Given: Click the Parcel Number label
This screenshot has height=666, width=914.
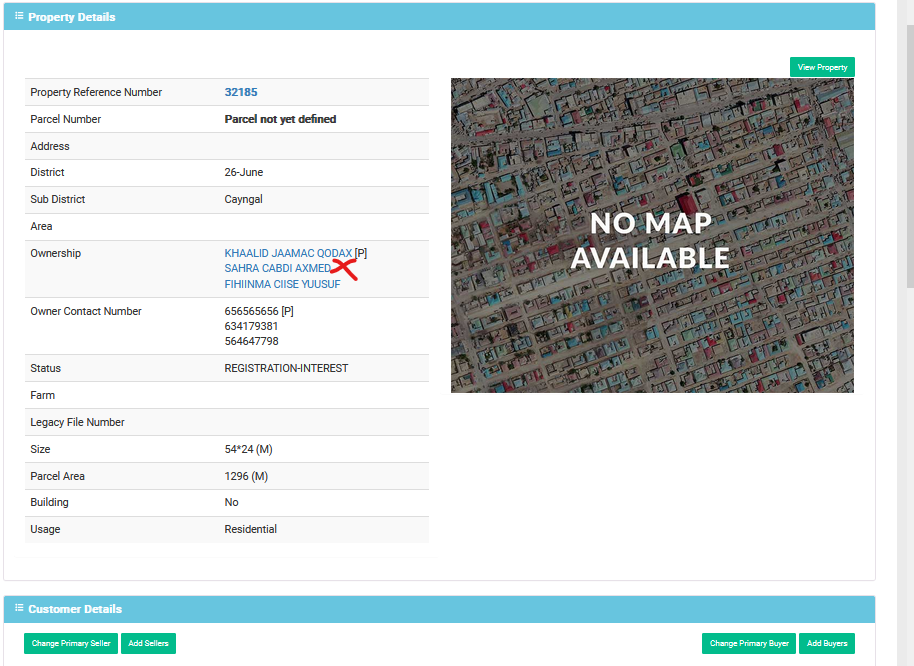Looking at the screenshot, I should (x=65, y=119).
